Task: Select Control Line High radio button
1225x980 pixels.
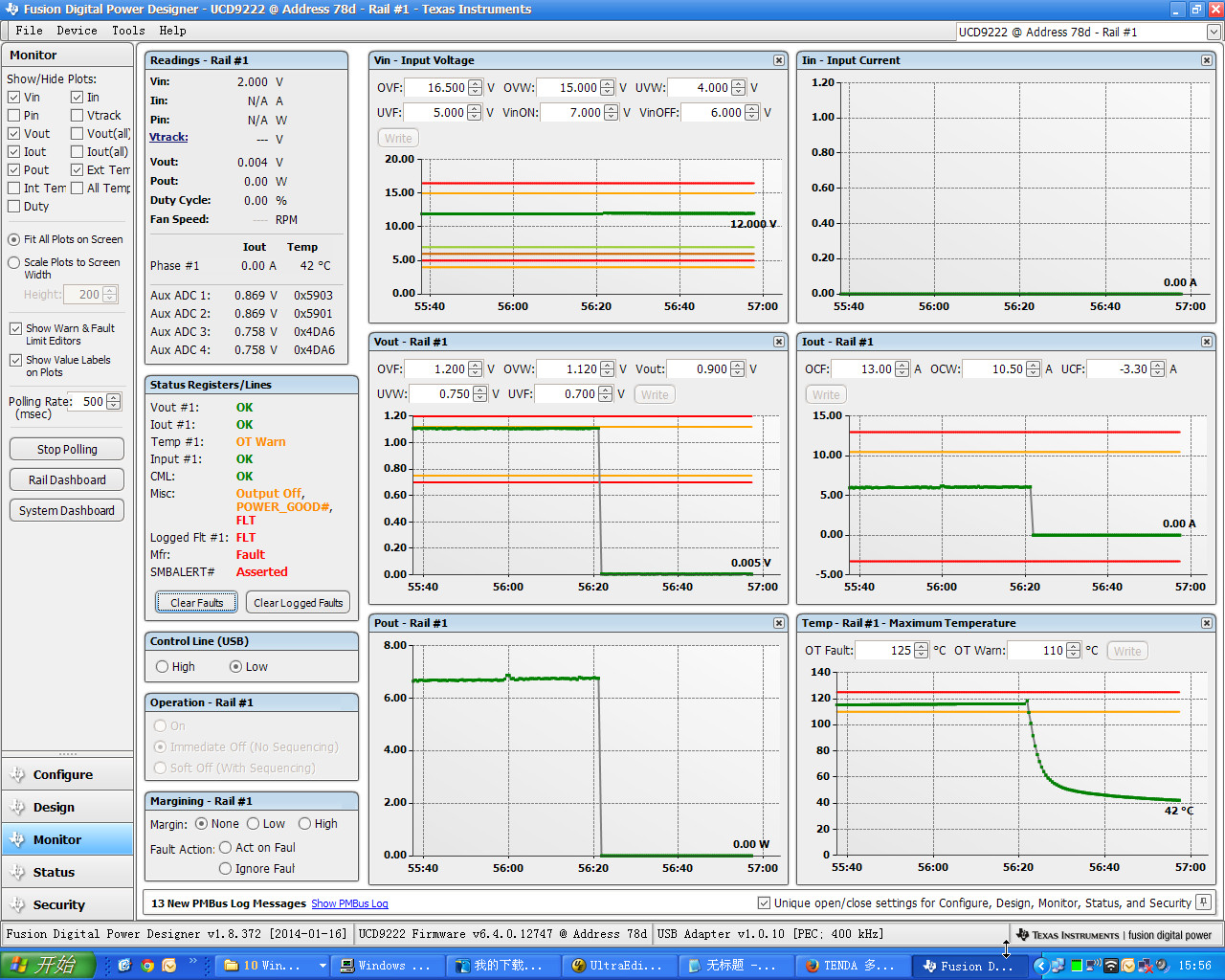Action: tap(162, 667)
